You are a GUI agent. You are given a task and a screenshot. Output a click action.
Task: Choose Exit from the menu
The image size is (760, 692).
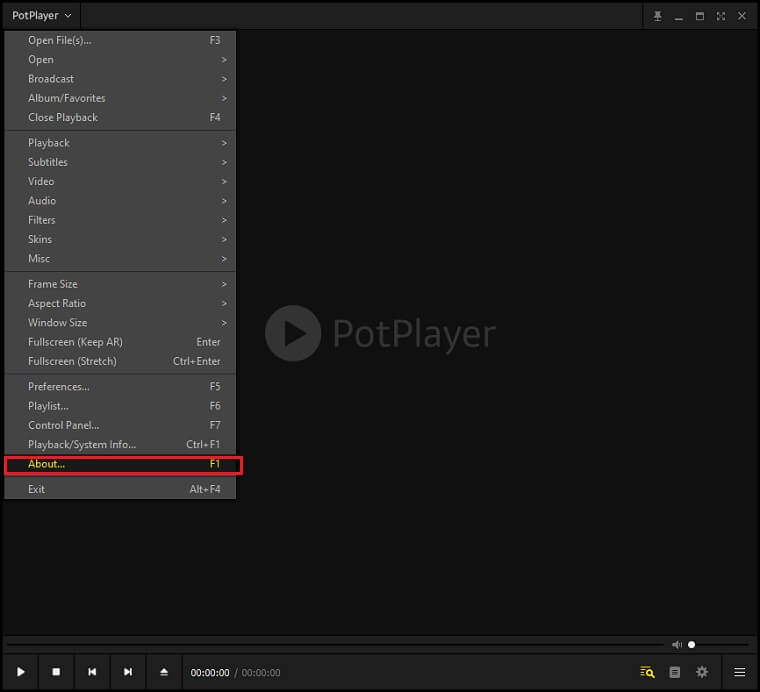pos(120,489)
